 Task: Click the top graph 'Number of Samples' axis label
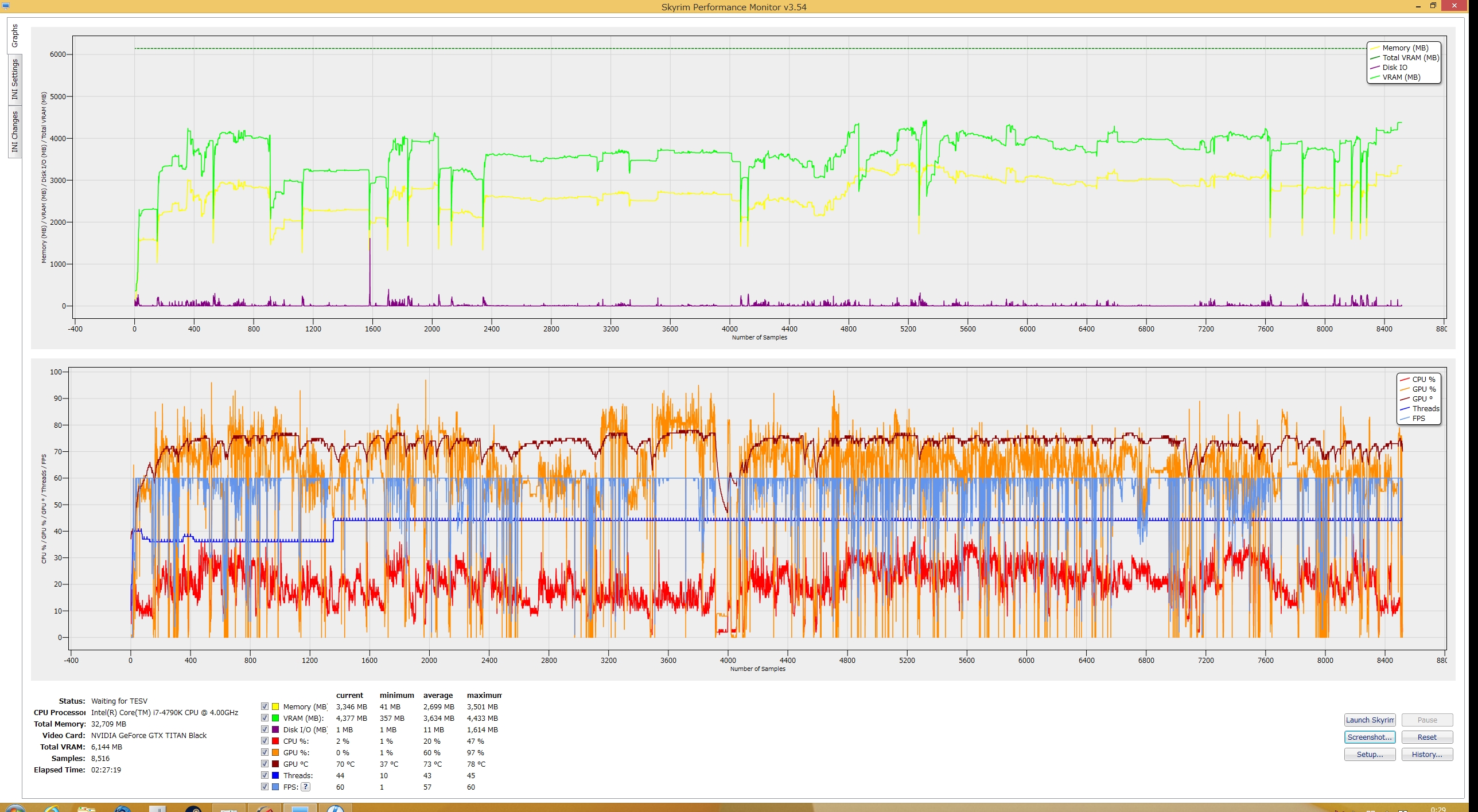[x=759, y=337]
